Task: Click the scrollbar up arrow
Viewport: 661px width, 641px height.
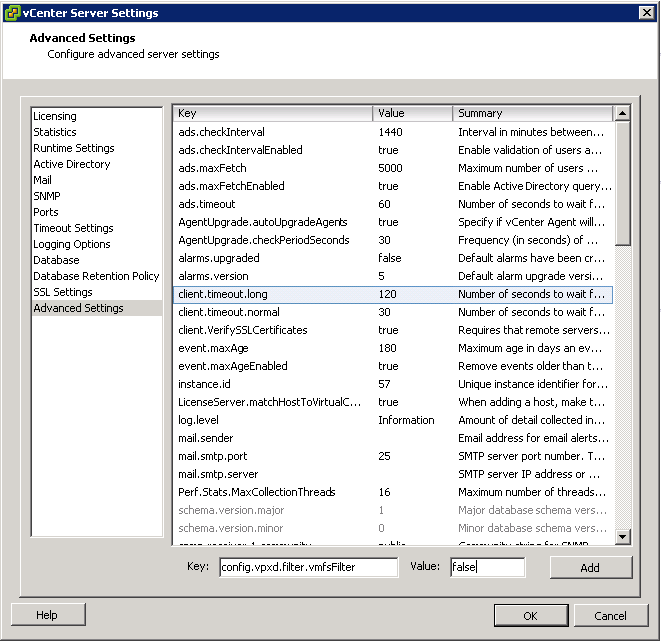Action: coord(622,113)
